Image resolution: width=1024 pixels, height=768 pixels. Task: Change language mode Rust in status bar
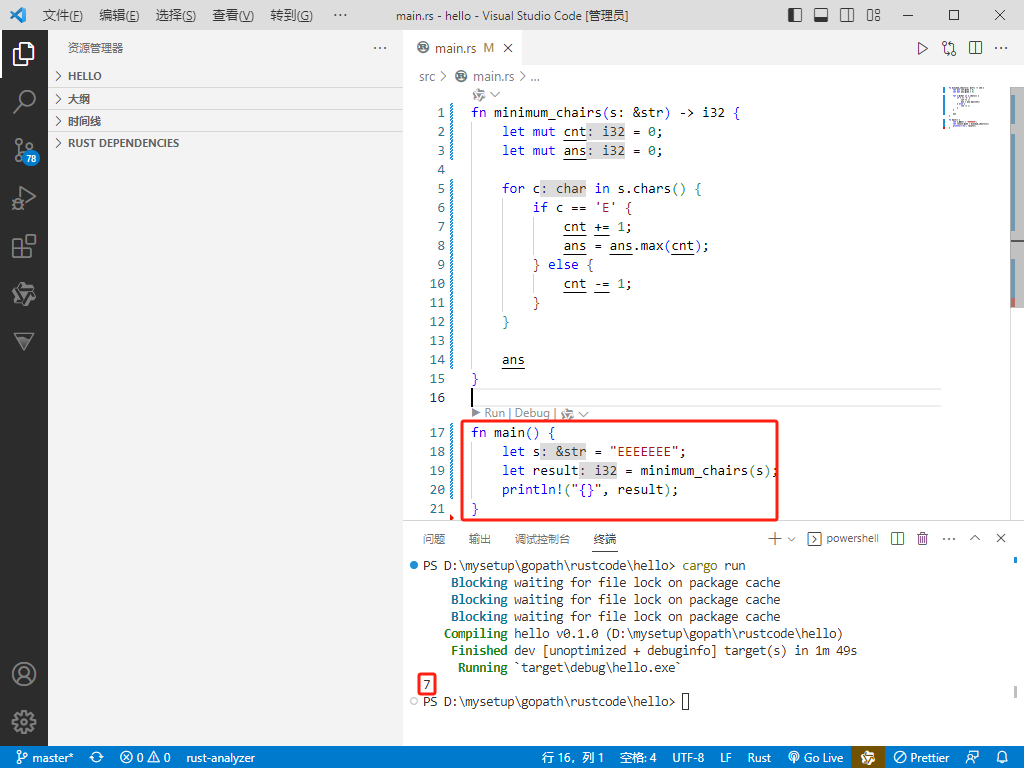click(x=759, y=758)
